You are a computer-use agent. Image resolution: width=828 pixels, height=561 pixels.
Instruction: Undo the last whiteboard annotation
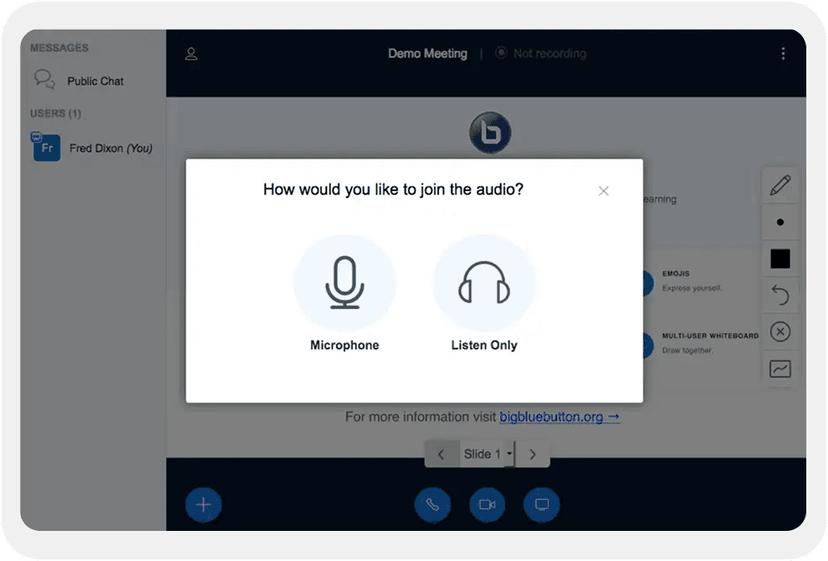click(x=780, y=295)
